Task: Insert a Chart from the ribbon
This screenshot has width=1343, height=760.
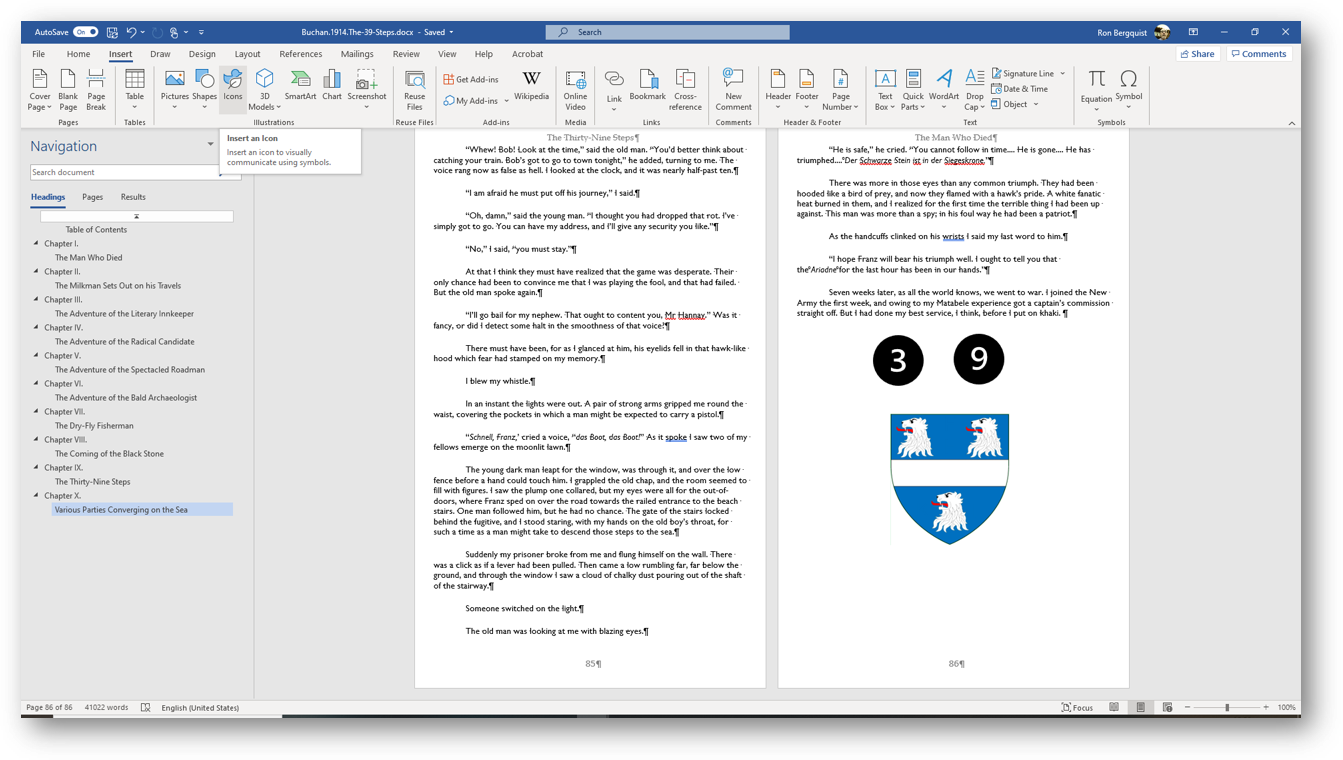Action: 332,86
